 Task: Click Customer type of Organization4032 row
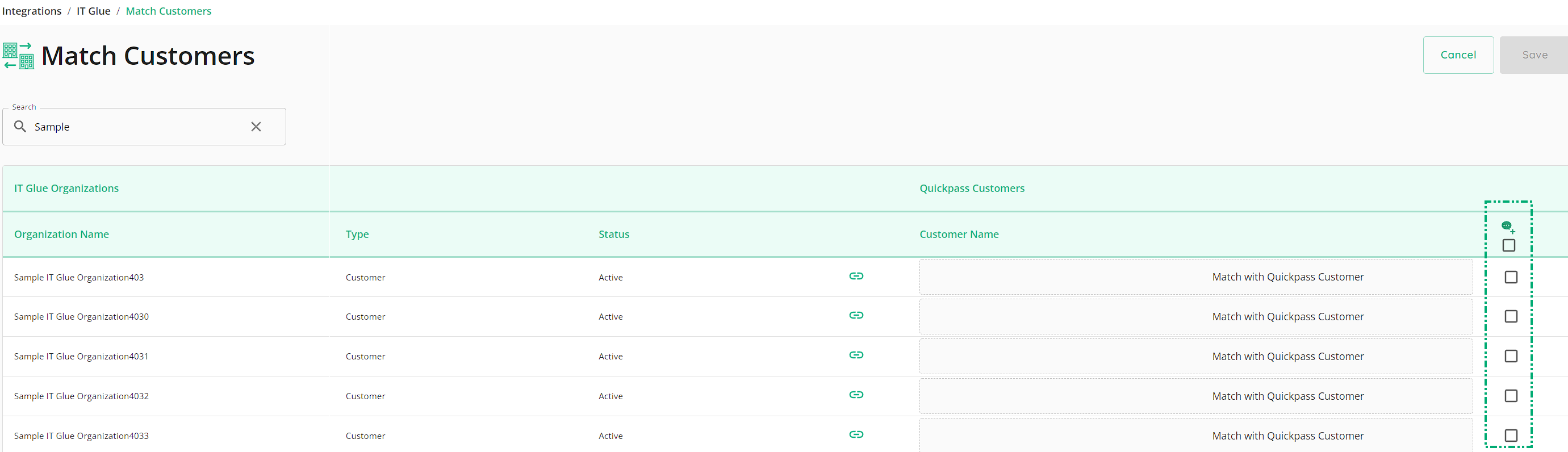coord(365,396)
